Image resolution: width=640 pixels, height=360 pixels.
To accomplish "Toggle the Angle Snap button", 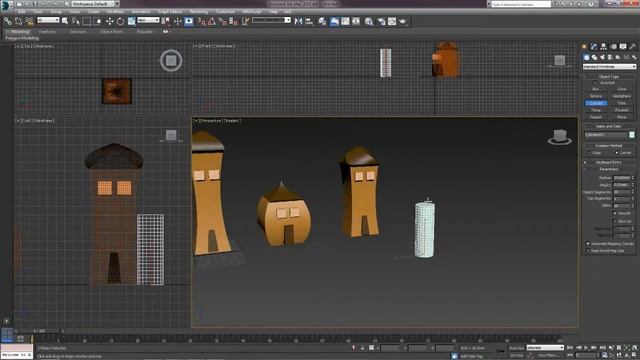I will 212,21.
